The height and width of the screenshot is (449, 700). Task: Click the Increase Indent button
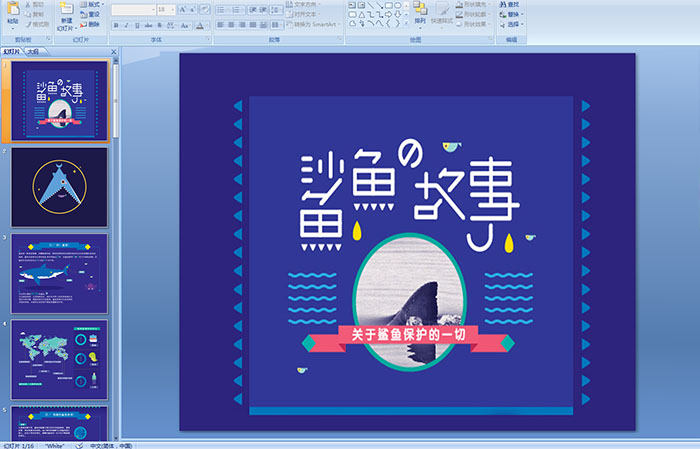click(263, 9)
